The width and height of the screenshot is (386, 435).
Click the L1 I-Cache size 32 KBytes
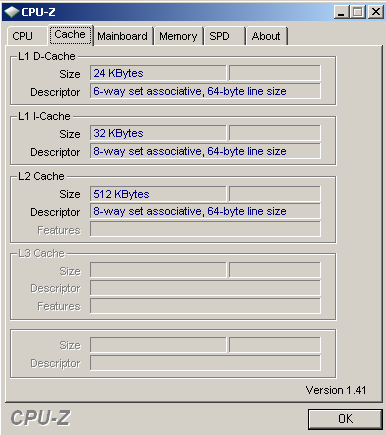coord(158,133)
